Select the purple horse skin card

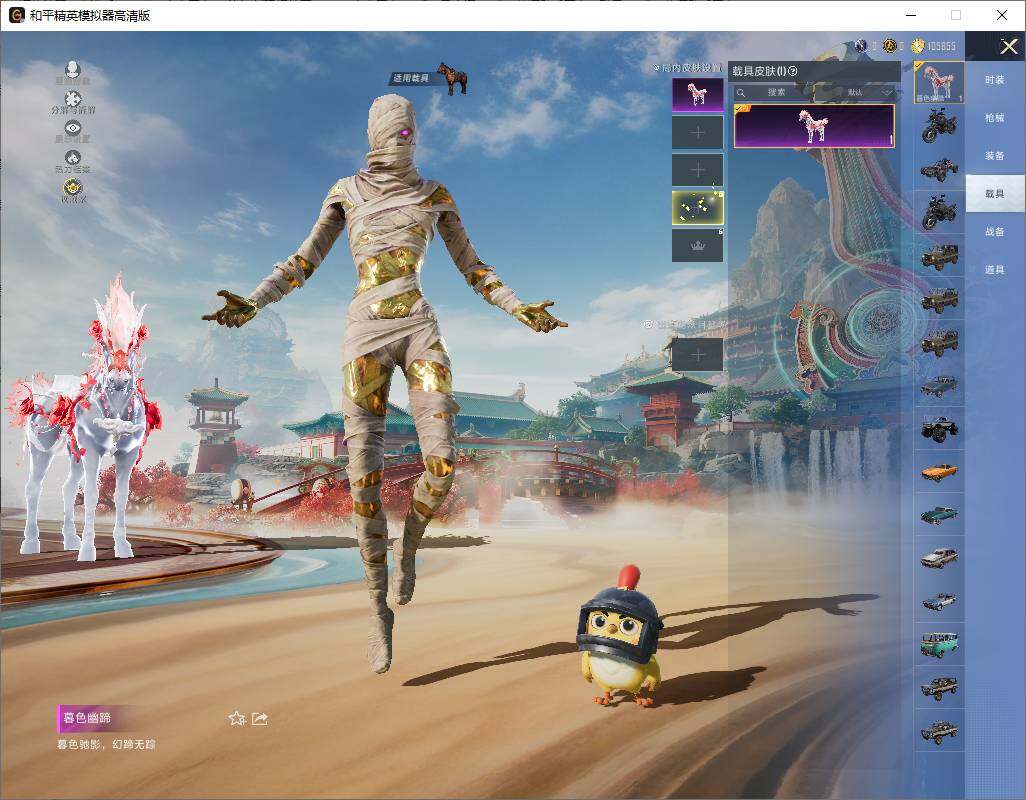pyautogui.click(x=814, y=126)
